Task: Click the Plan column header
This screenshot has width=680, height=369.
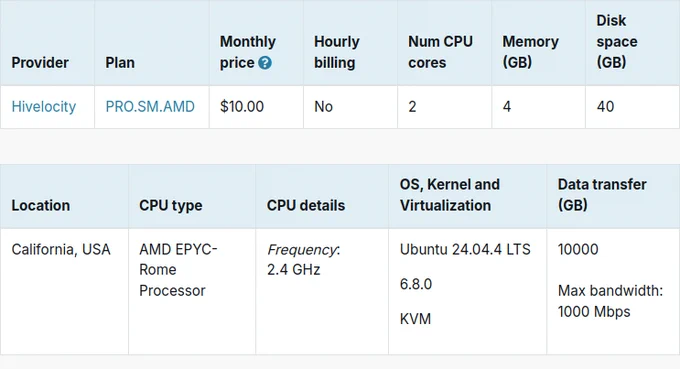Action: (x=120, y=62)
